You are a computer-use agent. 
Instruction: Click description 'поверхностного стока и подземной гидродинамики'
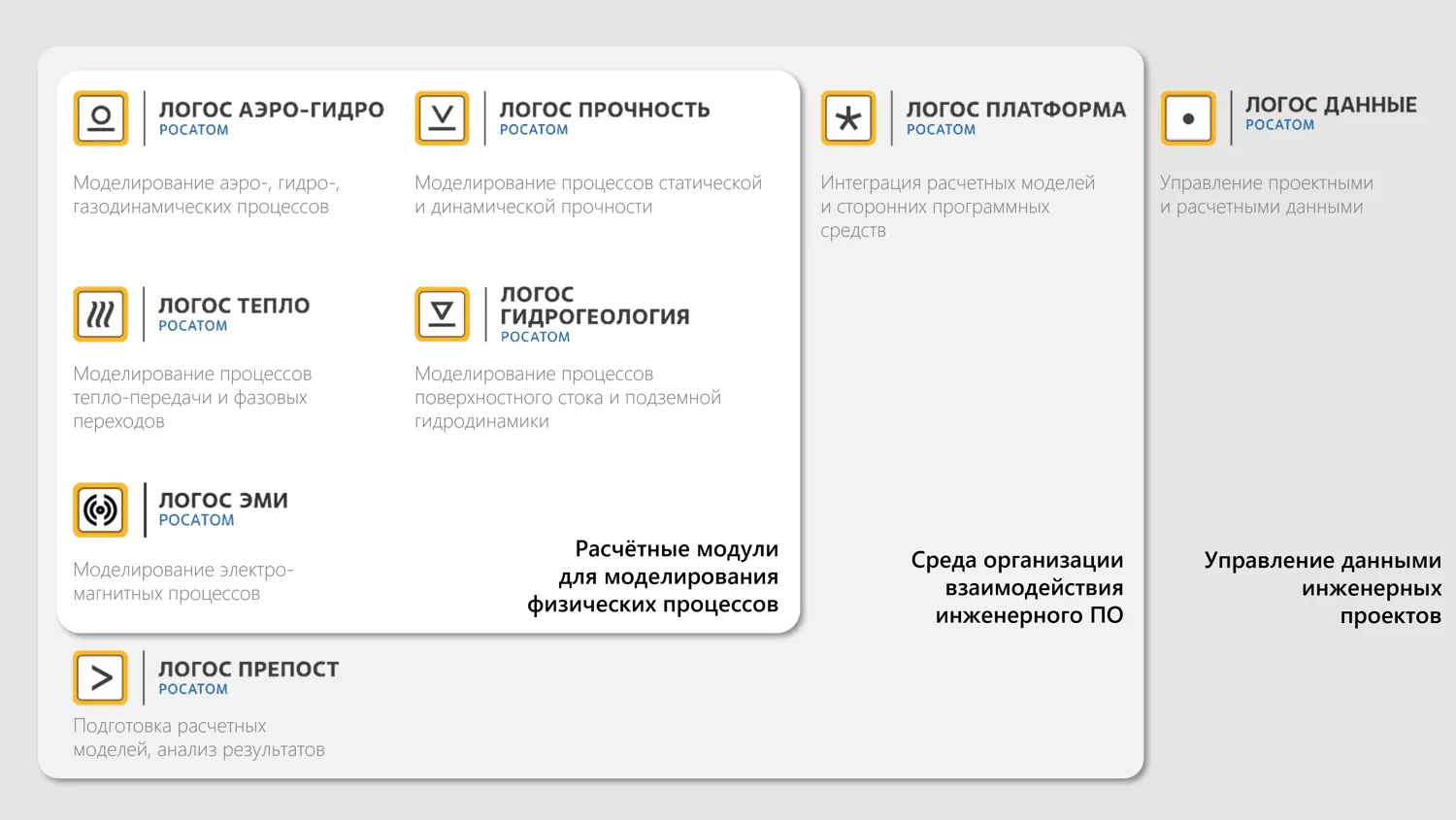568,410
